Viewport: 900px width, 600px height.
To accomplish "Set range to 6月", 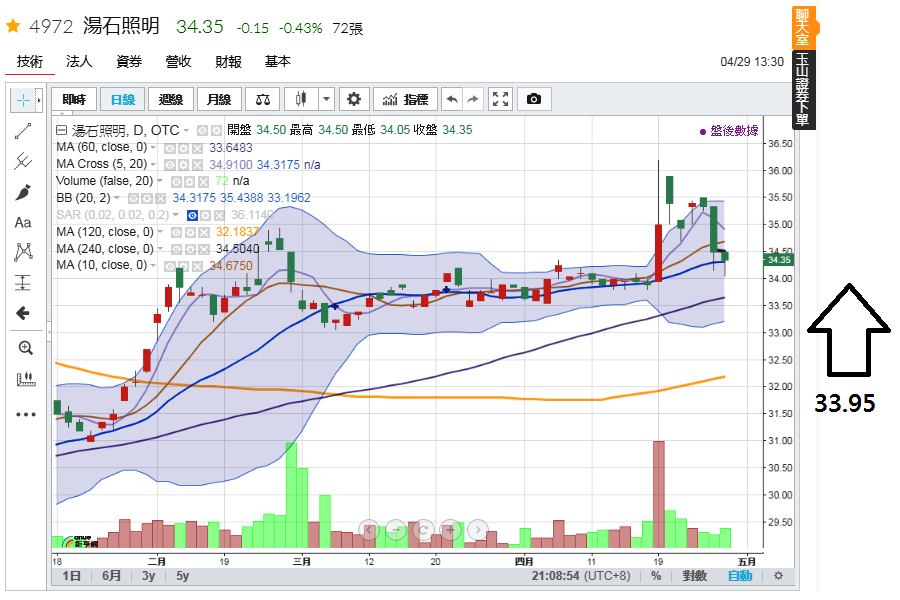I will [x=111, y=575].
